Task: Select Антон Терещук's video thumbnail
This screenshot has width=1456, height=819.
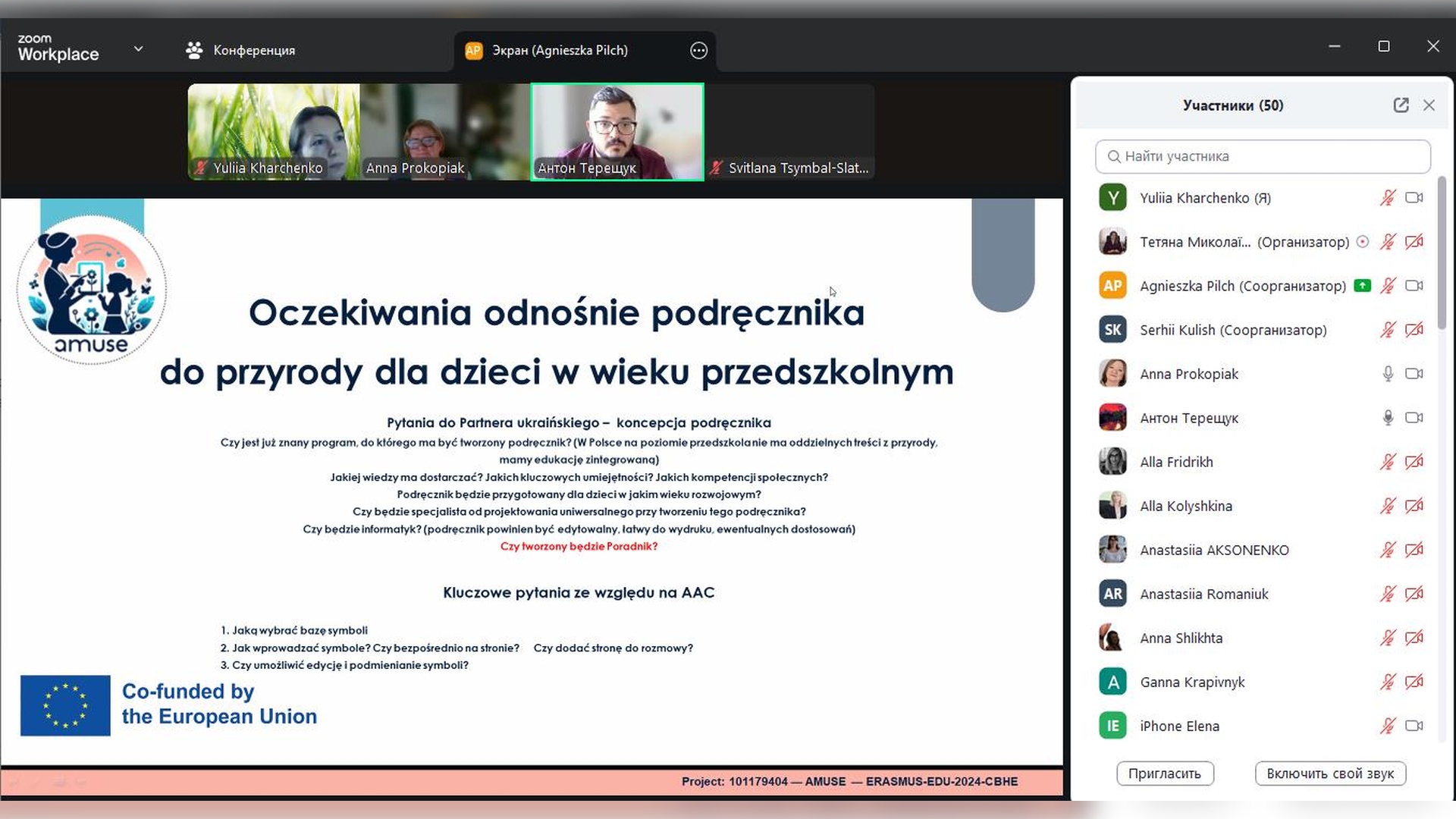Action: pyautogui.click(x=617, y=132)
